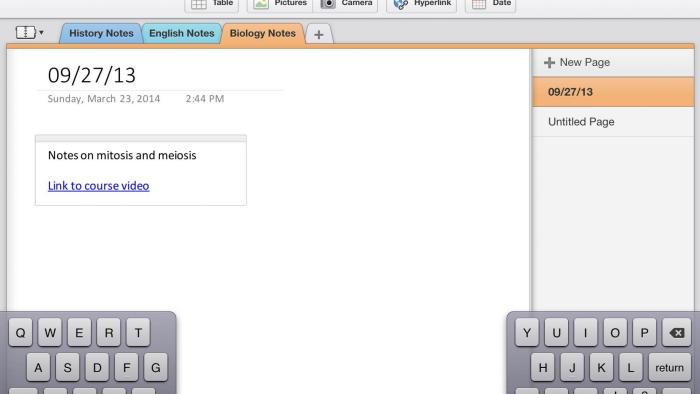Tap the R key

108,332
